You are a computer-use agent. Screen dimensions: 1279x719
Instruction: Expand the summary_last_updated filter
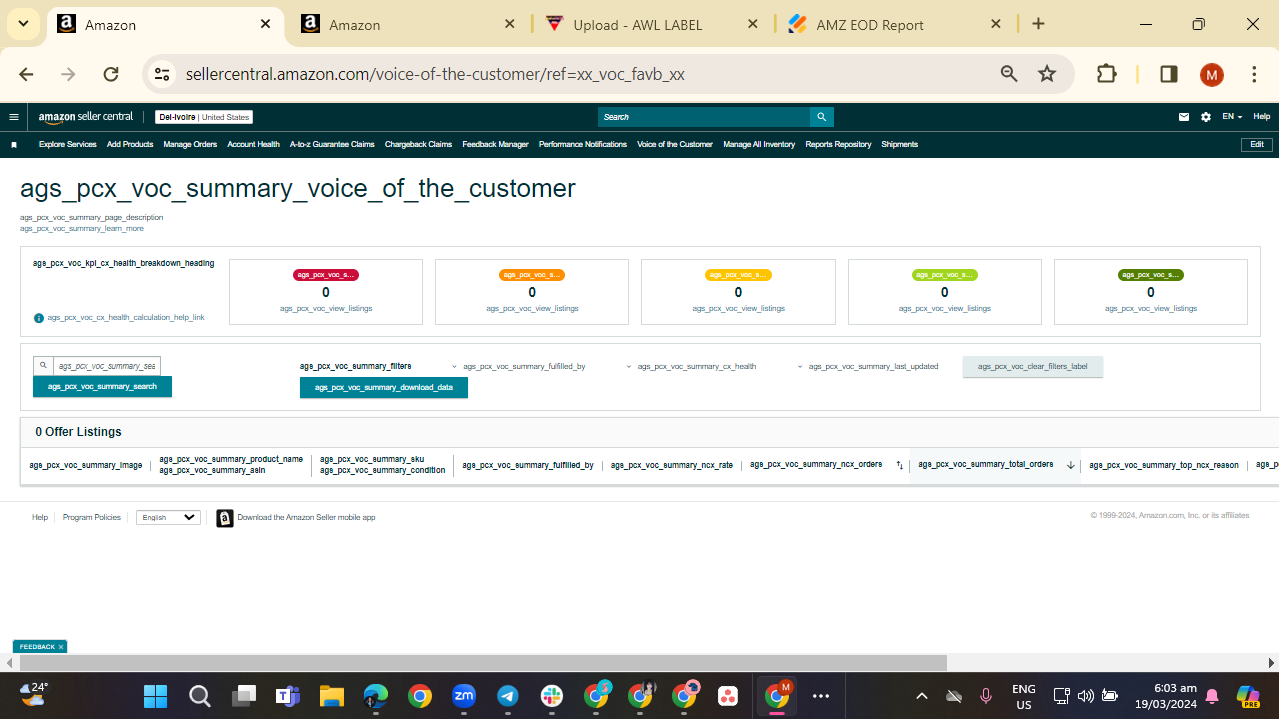click(868, 367)
